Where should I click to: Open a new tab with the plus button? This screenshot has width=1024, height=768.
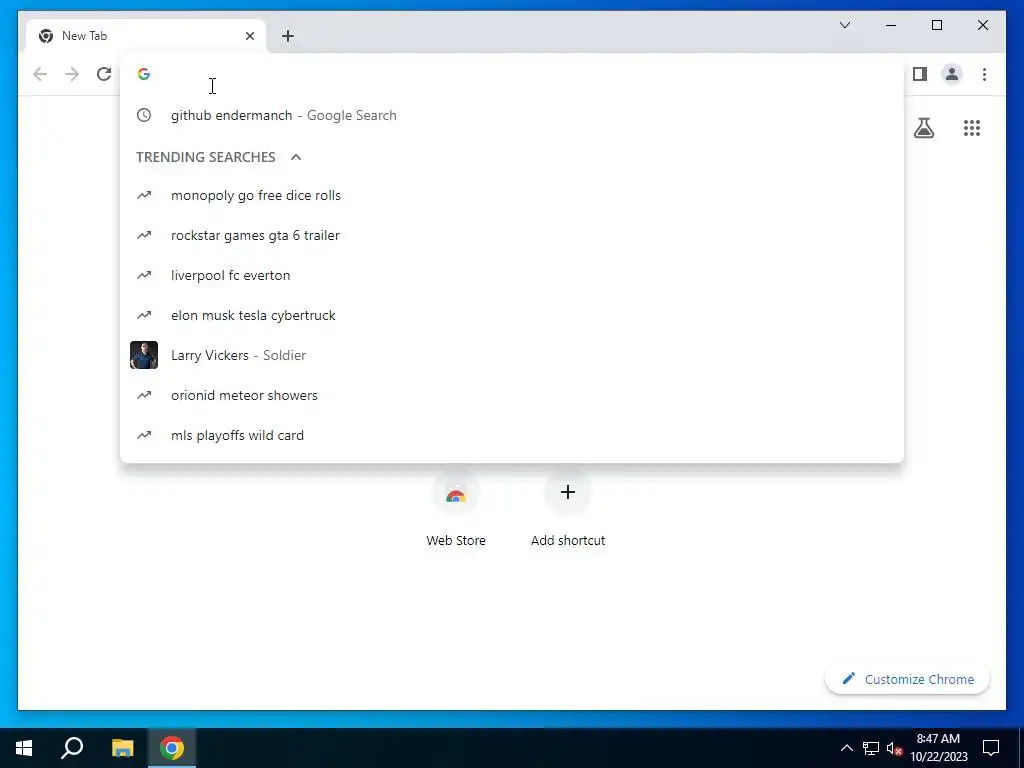click(x=288, y=36)
